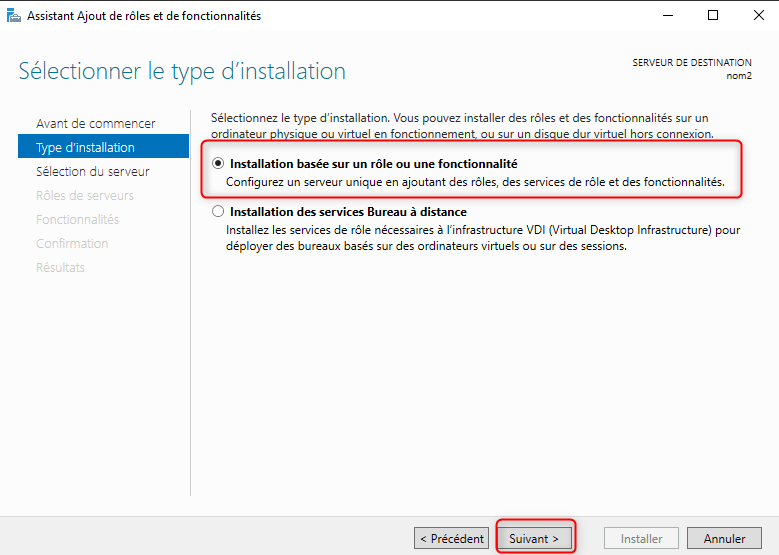This screenshot has width=779, height=555.
Task: Click the wizard icon in title bar
Action: [x=14, y=16]
